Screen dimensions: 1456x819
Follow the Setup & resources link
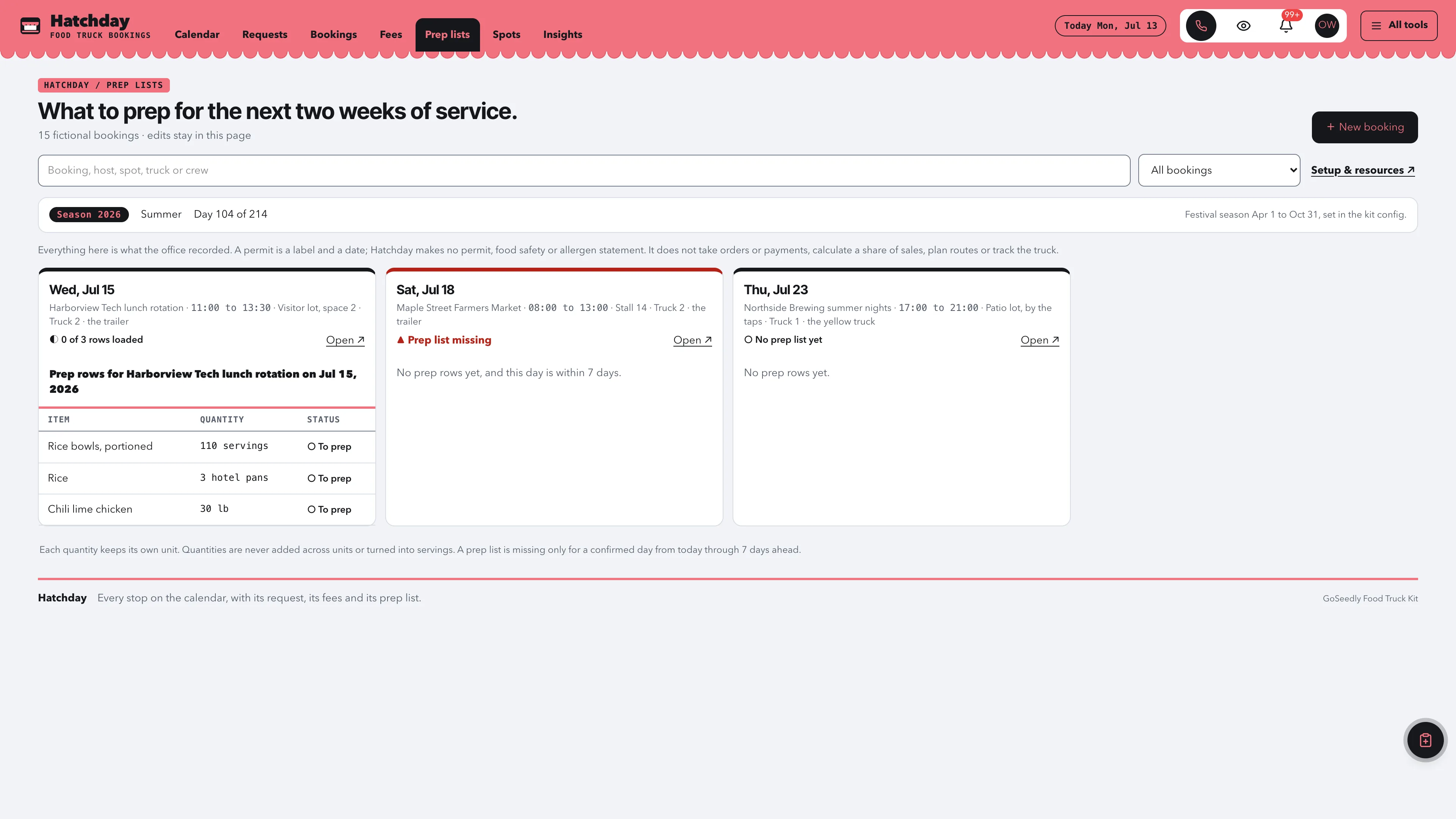(1363, 170)
